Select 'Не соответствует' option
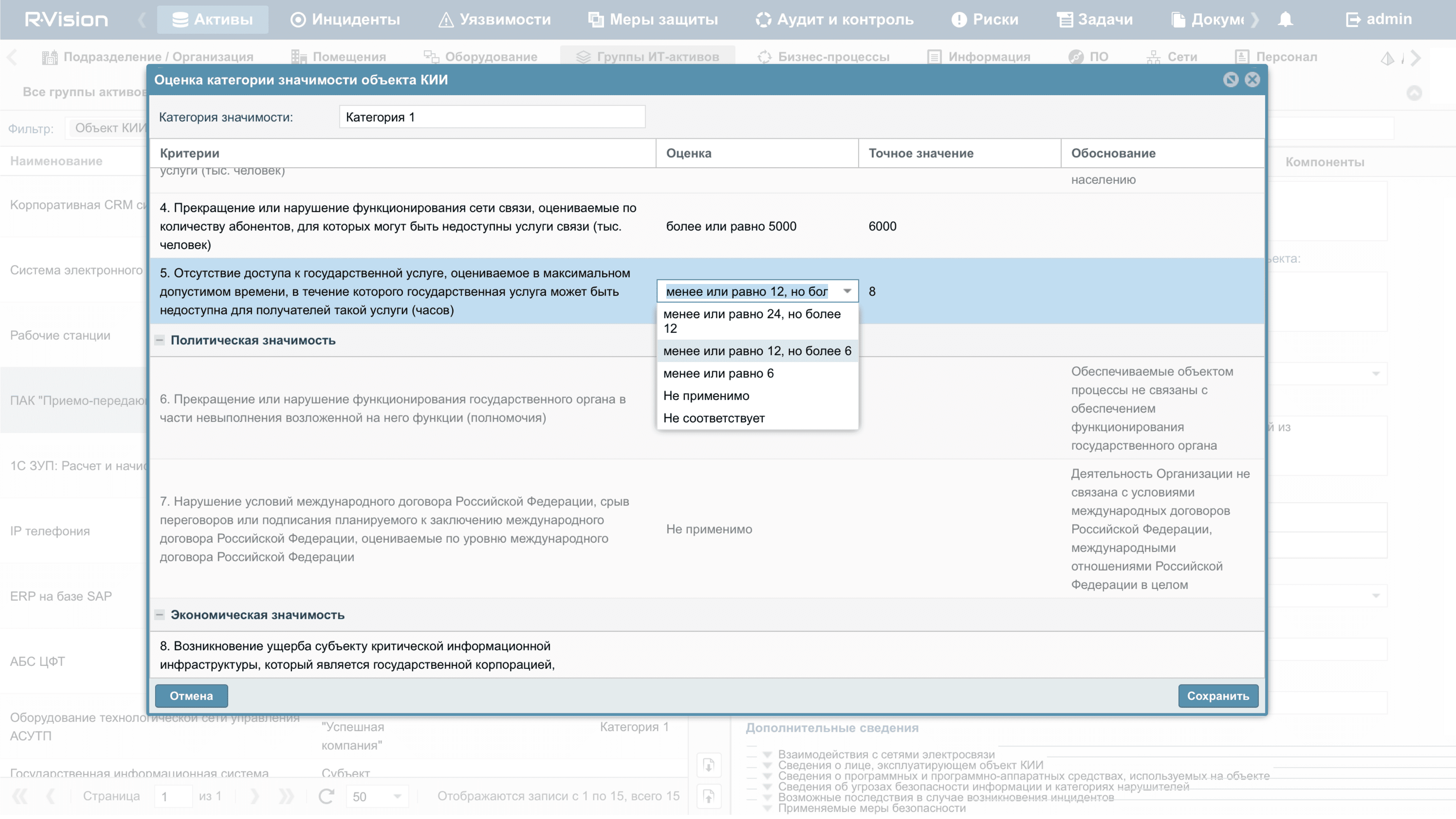 tap(758, 418)
